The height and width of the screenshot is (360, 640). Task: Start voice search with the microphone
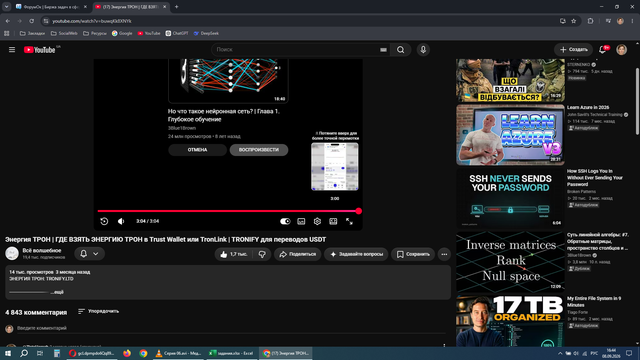coord(423,50)
